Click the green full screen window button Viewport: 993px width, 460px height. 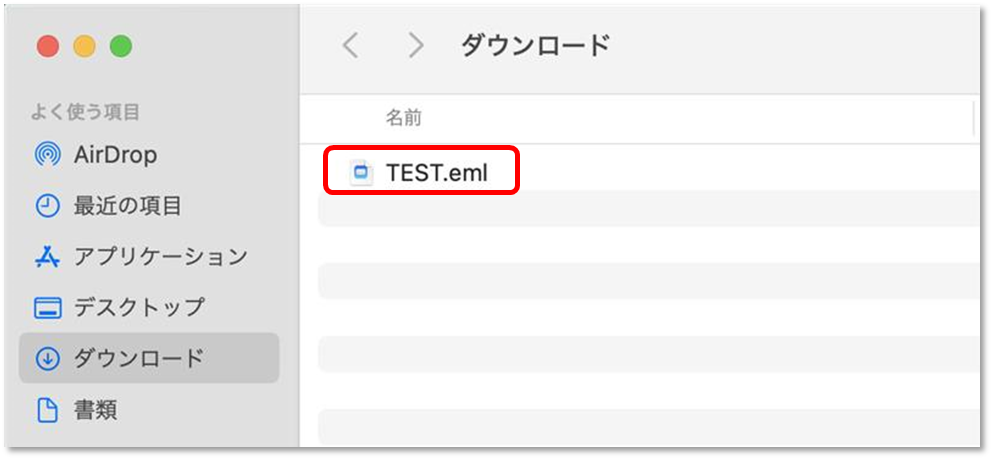point(121,46)
